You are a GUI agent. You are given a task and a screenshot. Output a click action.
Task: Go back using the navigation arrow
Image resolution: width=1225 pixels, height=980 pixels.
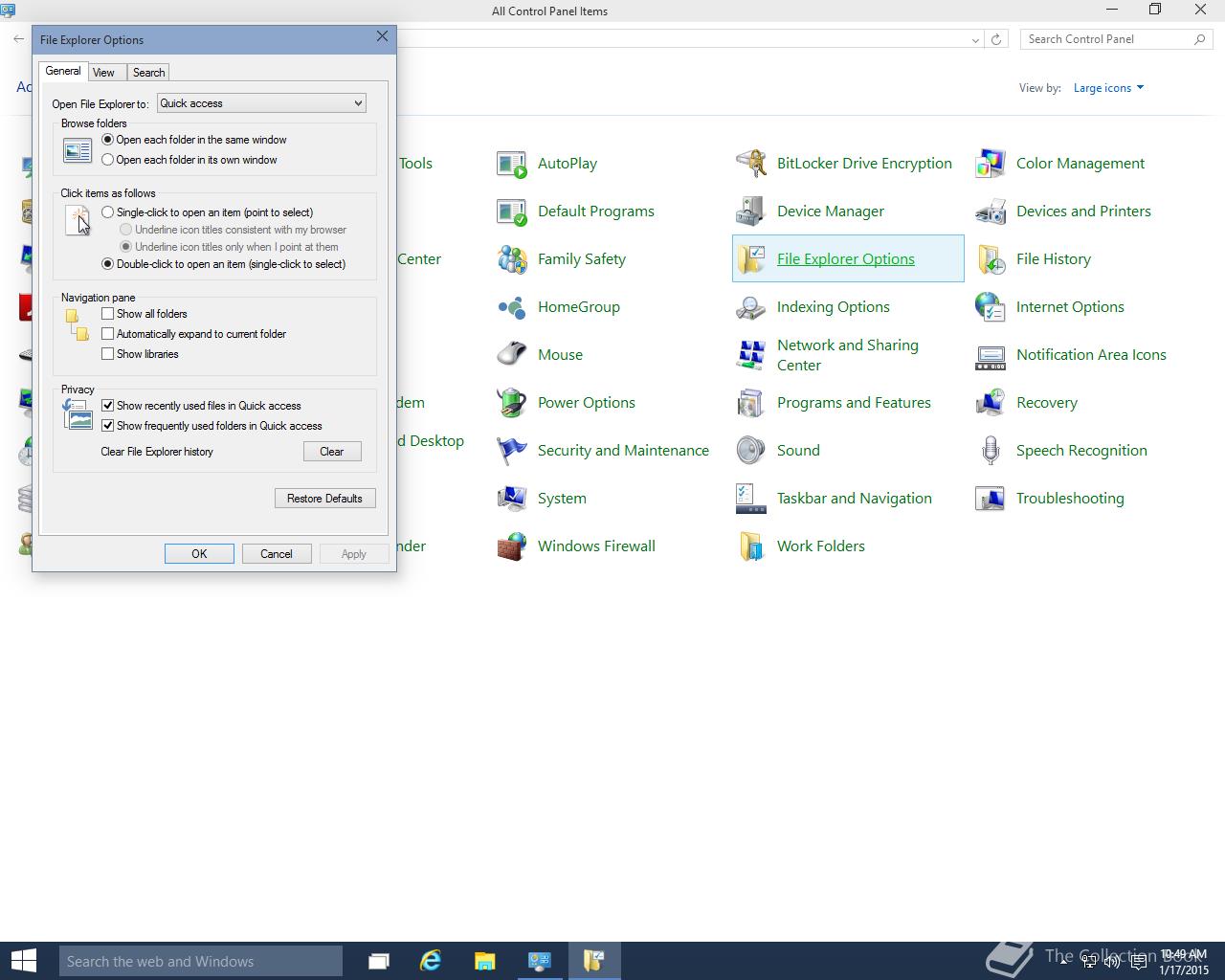pos(18,39)
